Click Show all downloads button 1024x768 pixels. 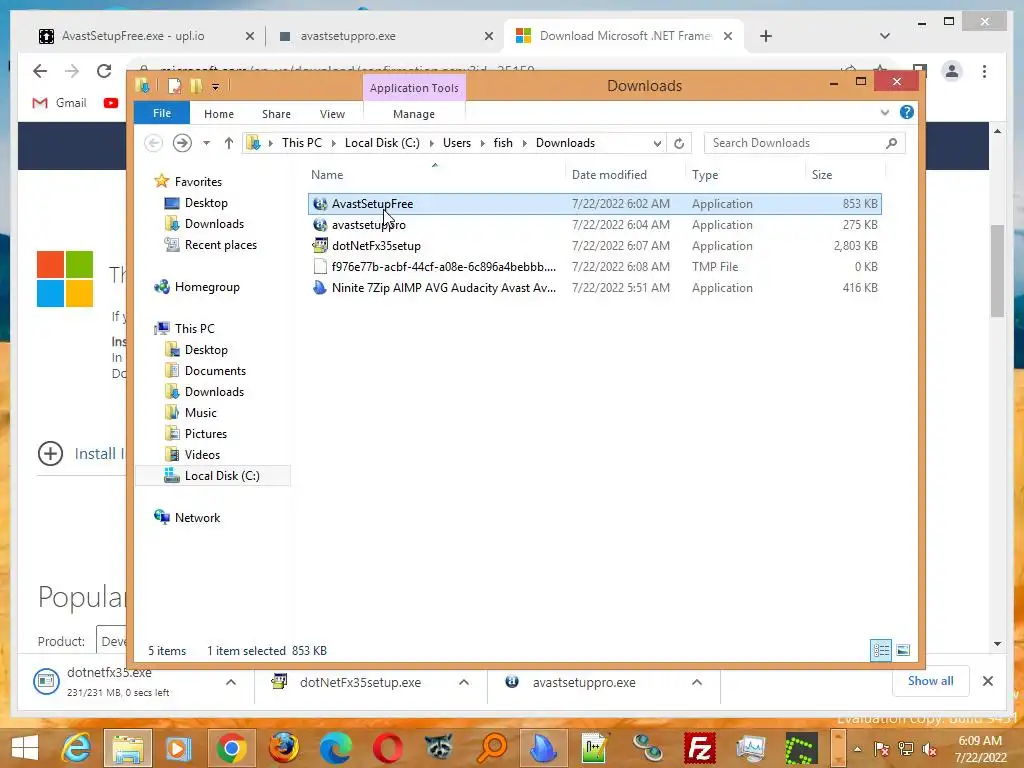tap(930, 681)
